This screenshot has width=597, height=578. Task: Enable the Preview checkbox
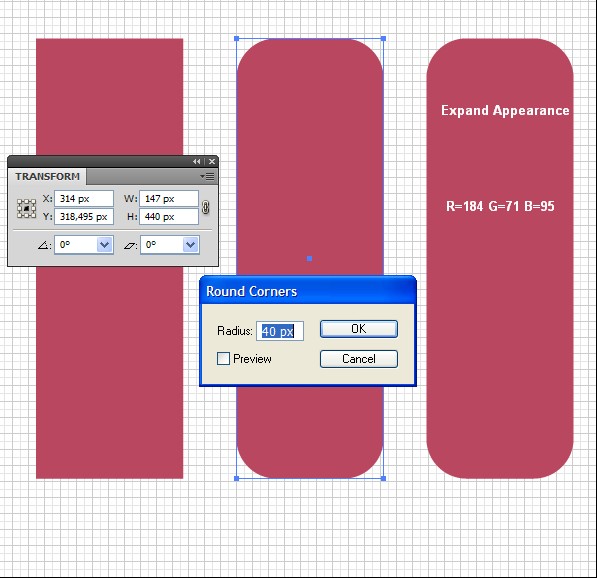click(223, 359)
